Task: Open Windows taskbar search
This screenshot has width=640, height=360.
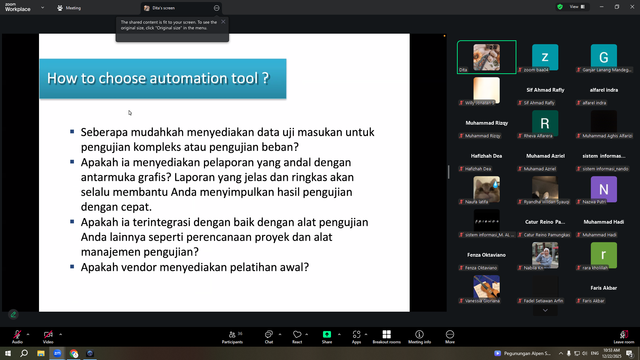Action: pyautogui.click(x=24, y=353)
